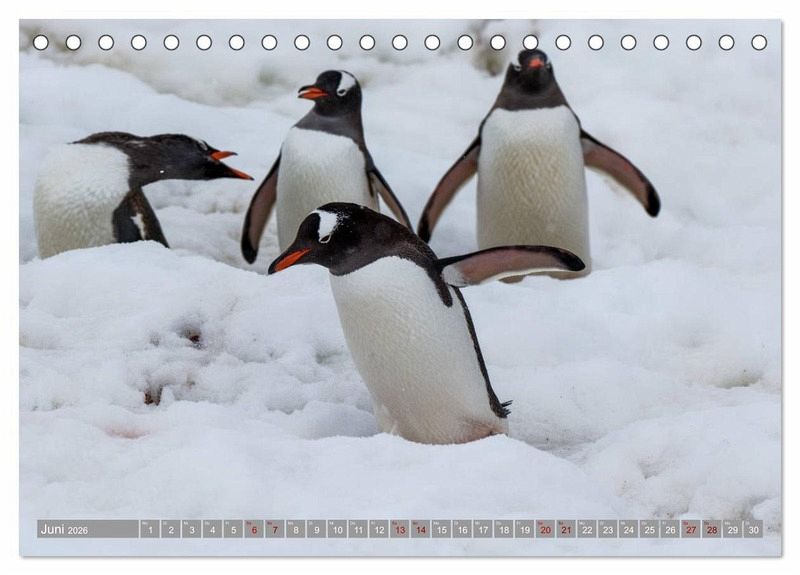Select day 25 in the calendar strip
Image resolution: width=800 pixels, height=575 pixels.
pos(650,529)
